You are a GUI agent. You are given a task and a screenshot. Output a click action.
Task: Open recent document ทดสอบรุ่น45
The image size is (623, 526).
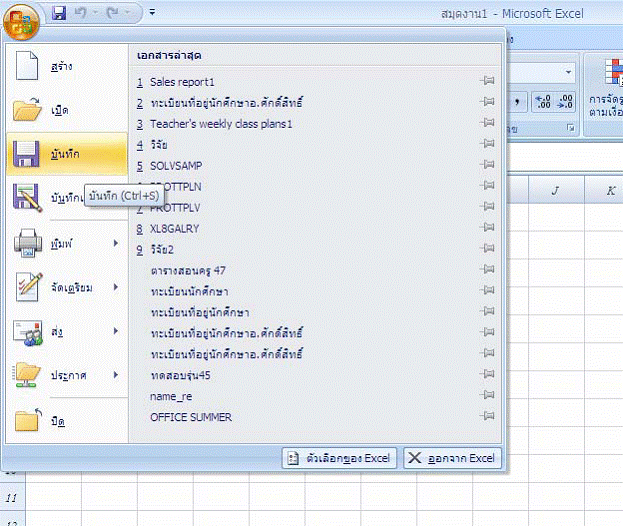click(315, 375)
